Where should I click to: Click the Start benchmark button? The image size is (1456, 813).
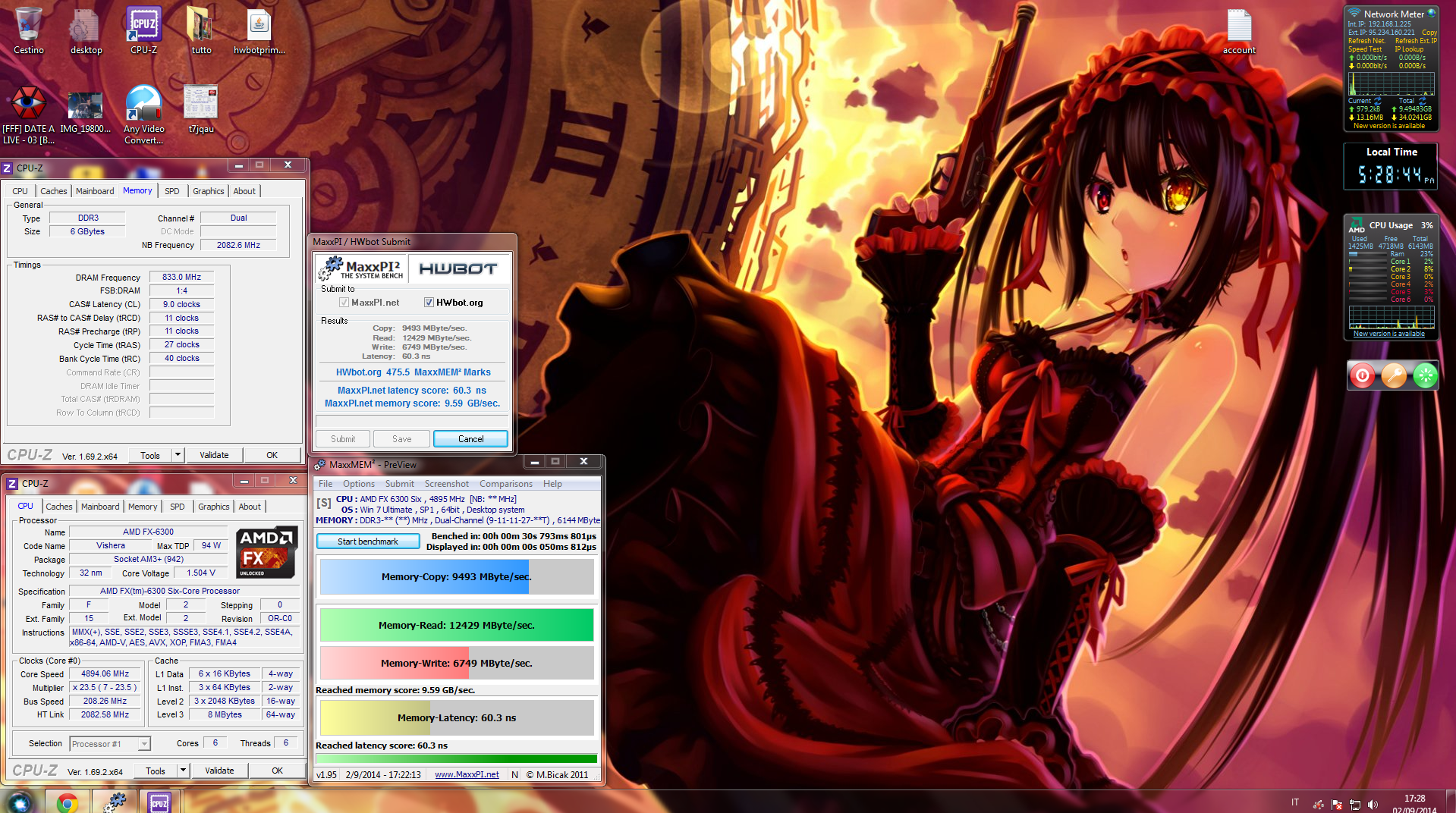pyautogui.click(x=368, y=541)
